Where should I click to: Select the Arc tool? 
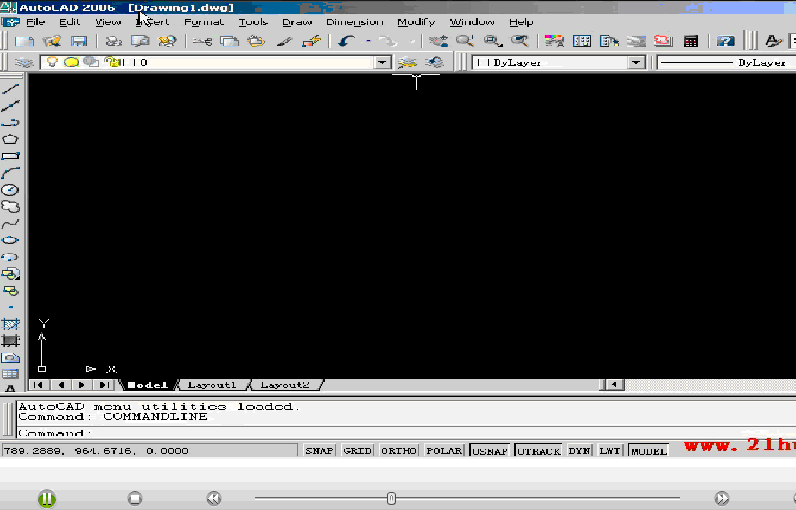pyautogui.click(x=10, y=173)
